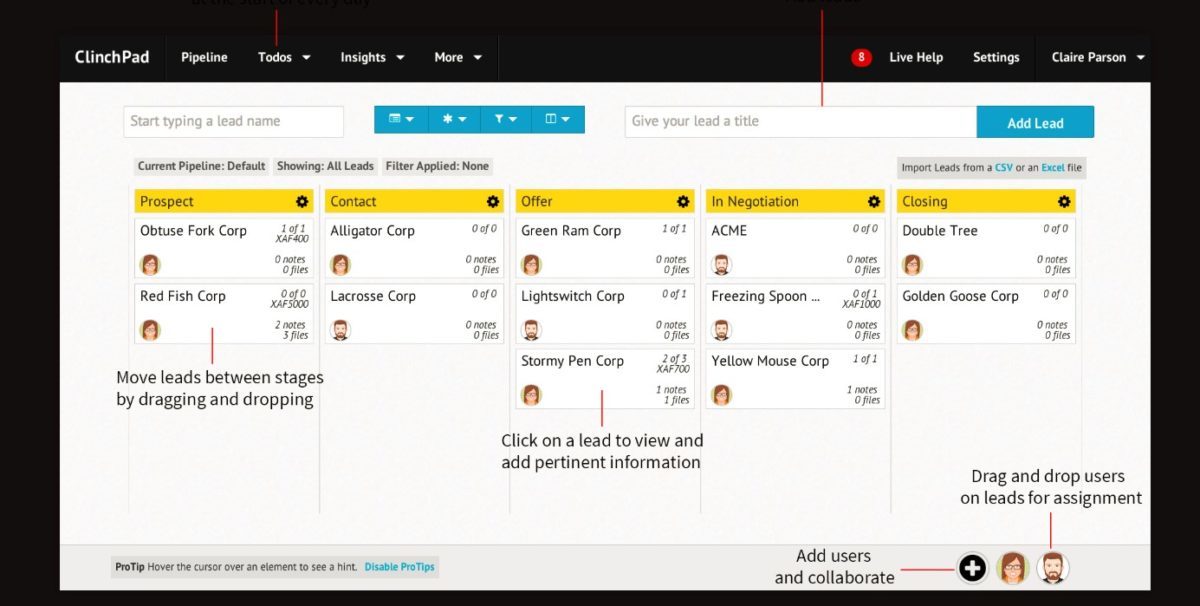Open the Settings menu
The image size is (1200, 606).
(x=996, y=57)
